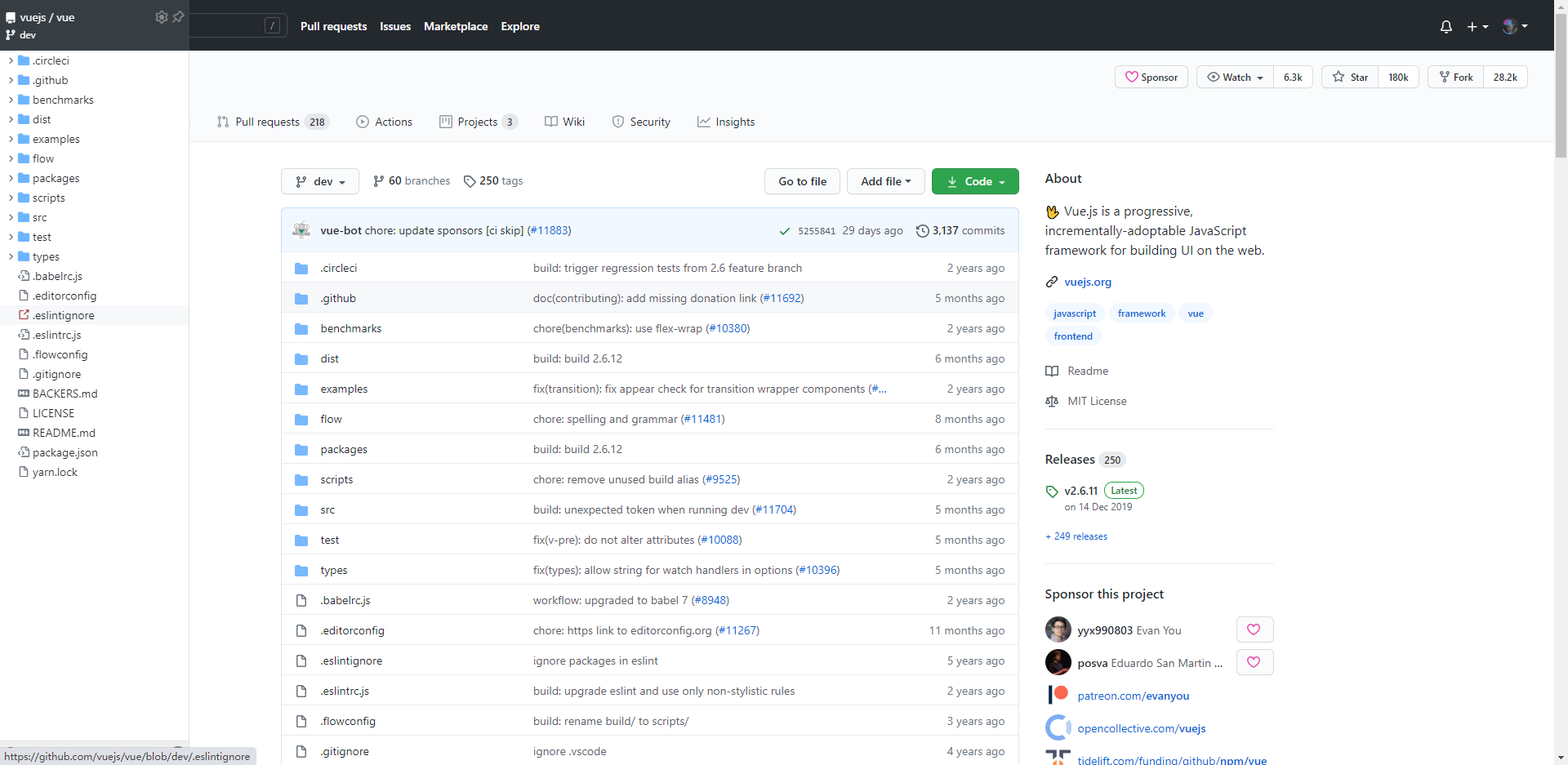Go to Marketplace in top navigation
Viewport: 1568px width, 765px height.
pyautogui.click(x=456, y=26)
